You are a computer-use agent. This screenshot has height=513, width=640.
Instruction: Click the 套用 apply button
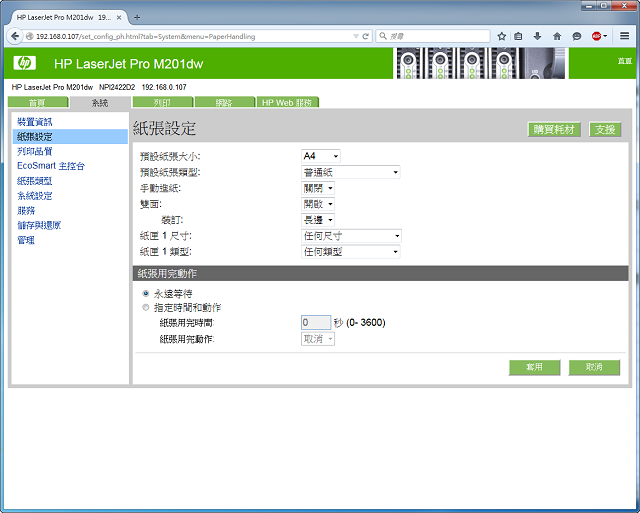click(534, 367)
